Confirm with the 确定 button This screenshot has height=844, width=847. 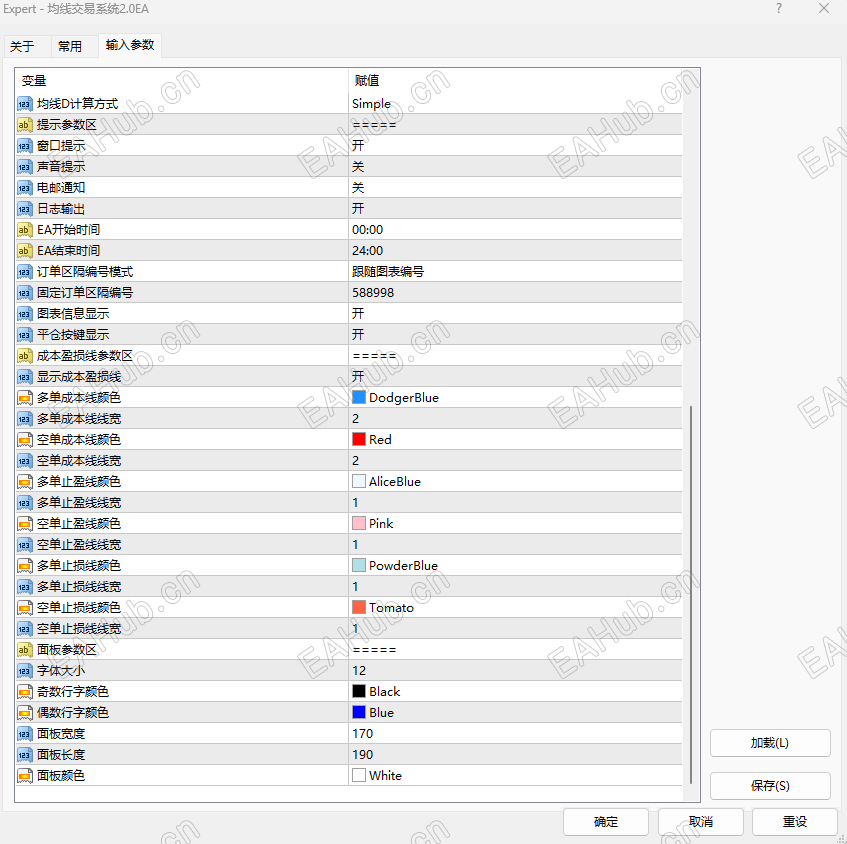(x=606, y=822)
